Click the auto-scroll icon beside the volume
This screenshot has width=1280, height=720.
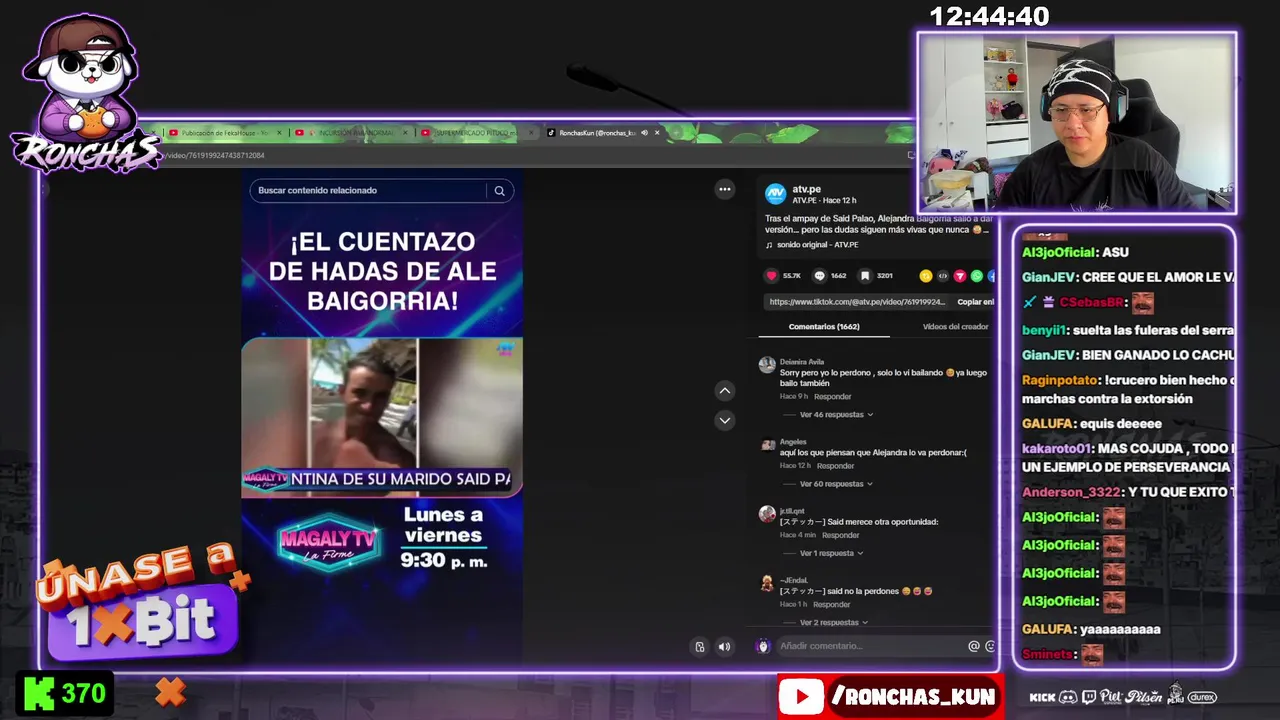tap(700, 647)
